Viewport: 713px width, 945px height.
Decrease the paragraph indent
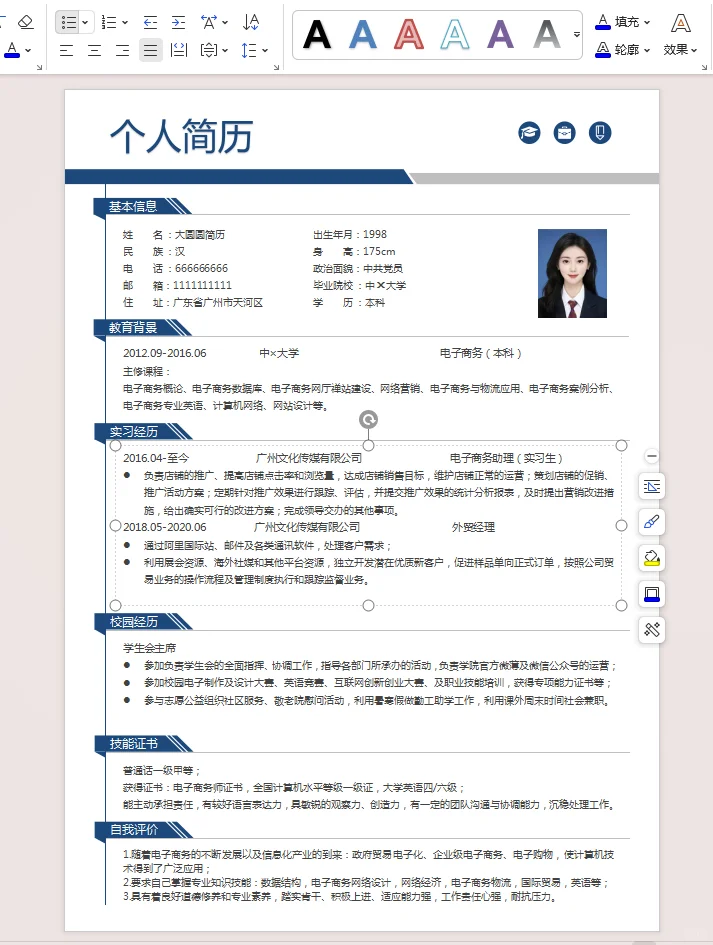click(151, 23)
